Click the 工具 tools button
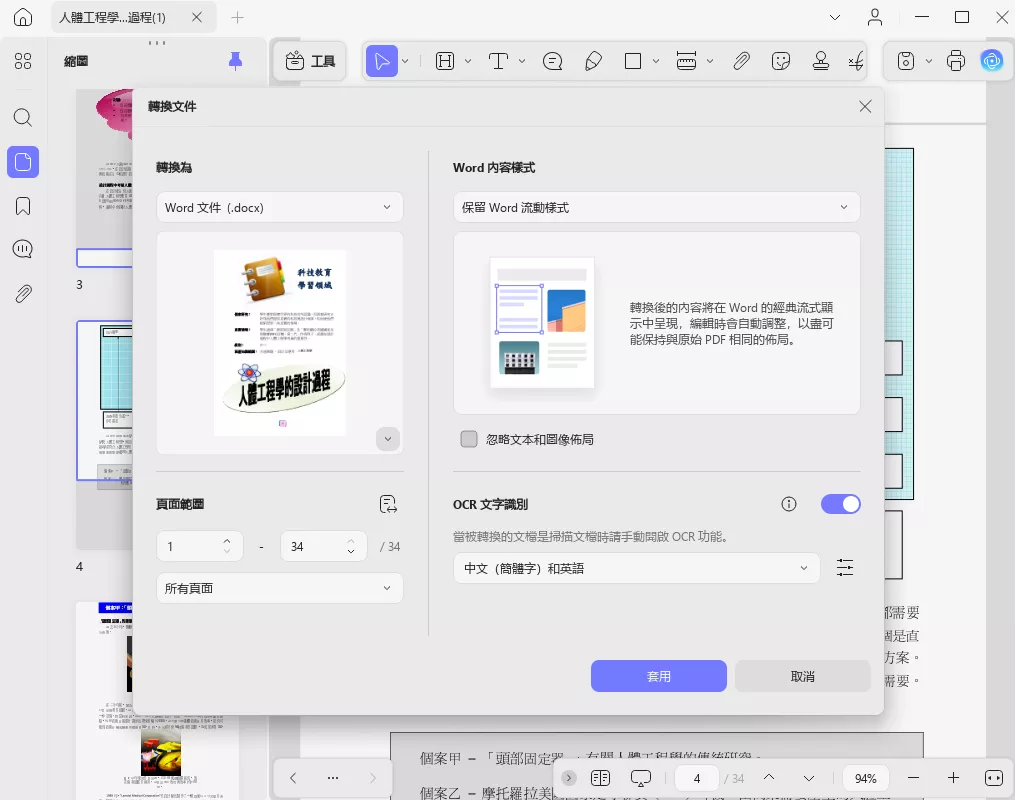 (x=310, y=61)
